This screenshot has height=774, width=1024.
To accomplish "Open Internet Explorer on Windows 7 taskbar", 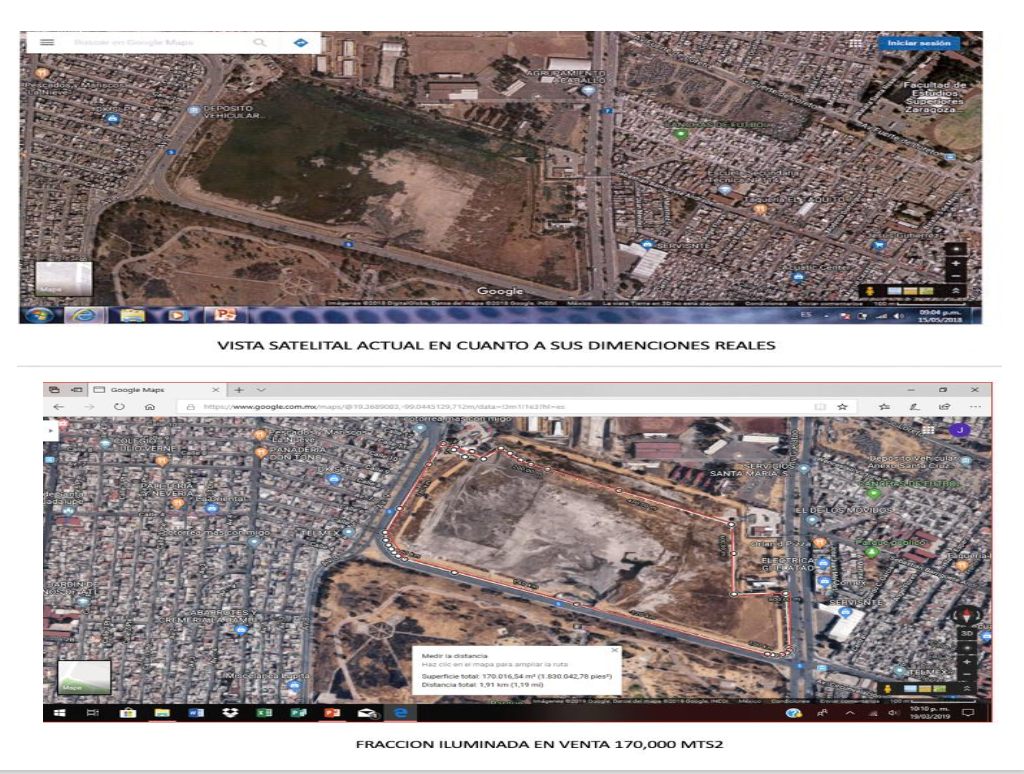I will click(84, 315).
